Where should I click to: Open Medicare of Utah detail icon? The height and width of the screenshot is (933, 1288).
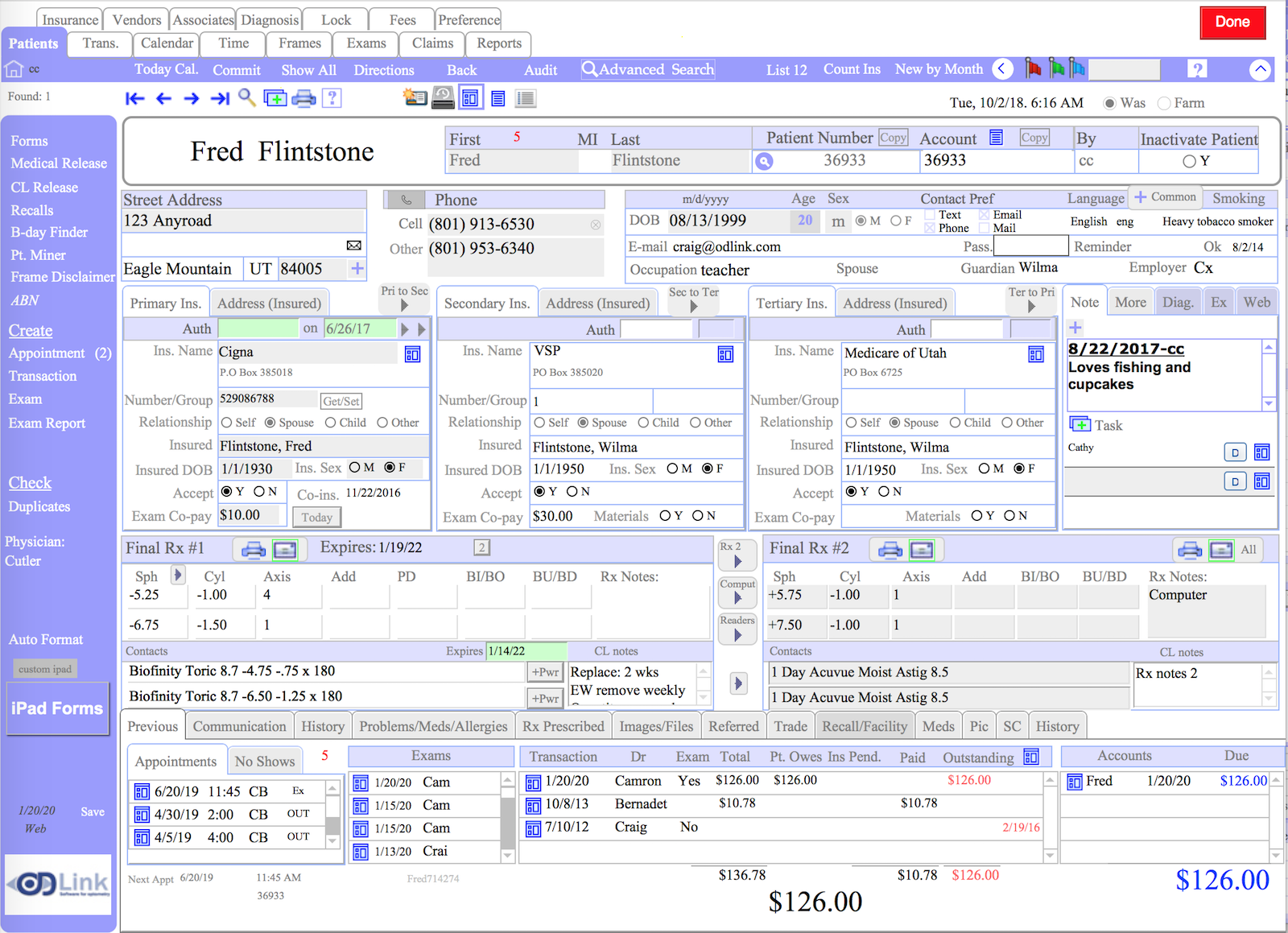pos(1036,354)
